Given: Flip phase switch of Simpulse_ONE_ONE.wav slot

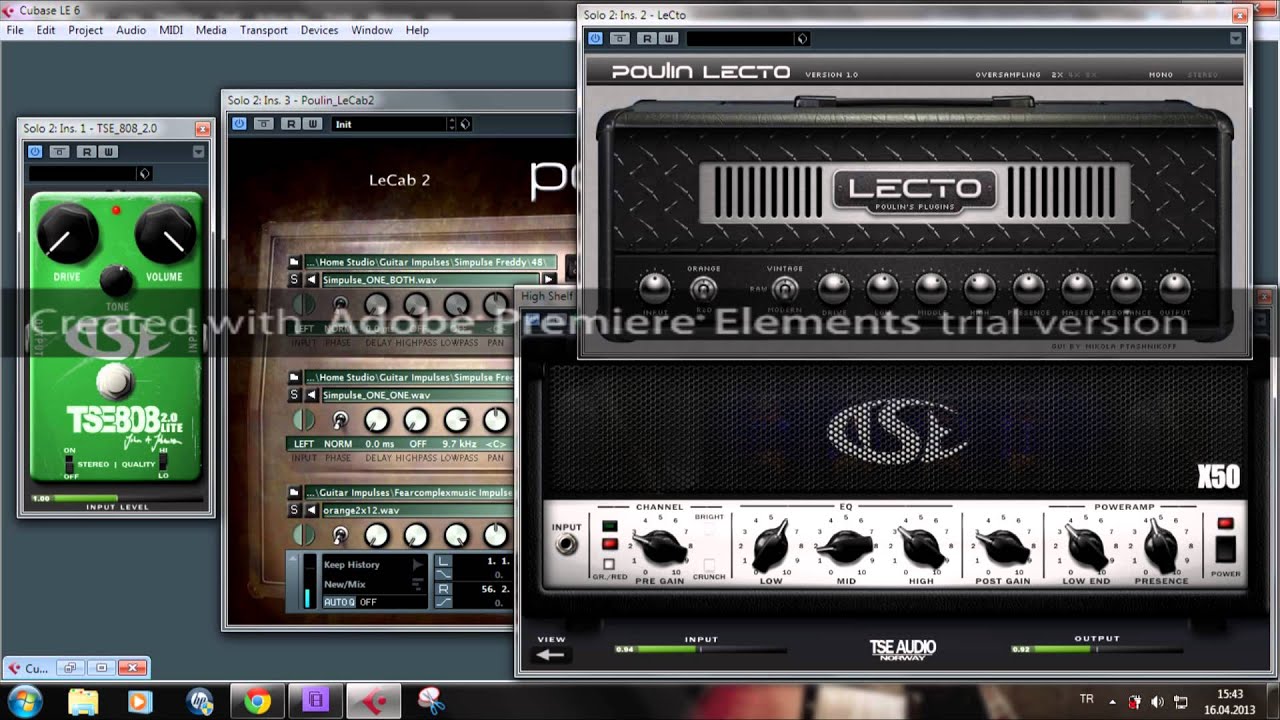Looking at the screenshot, I should 339,421.
